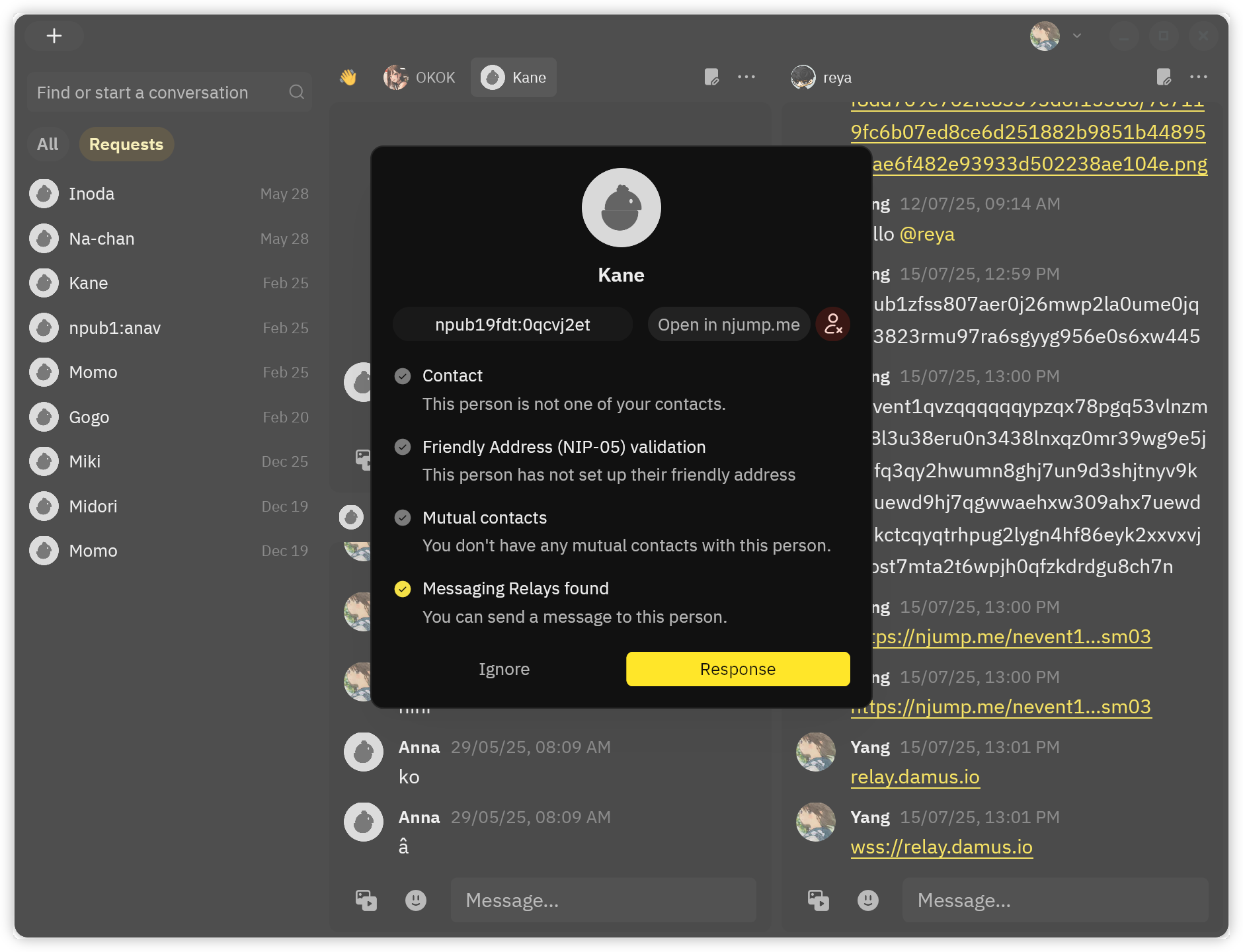Click the block user icon beside njump button
The height and width of the screenshot is (952, 1243).
coord(832,325)
